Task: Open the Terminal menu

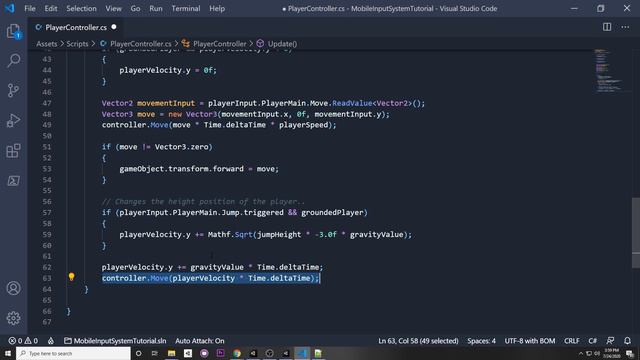Action: coord(186,9)
